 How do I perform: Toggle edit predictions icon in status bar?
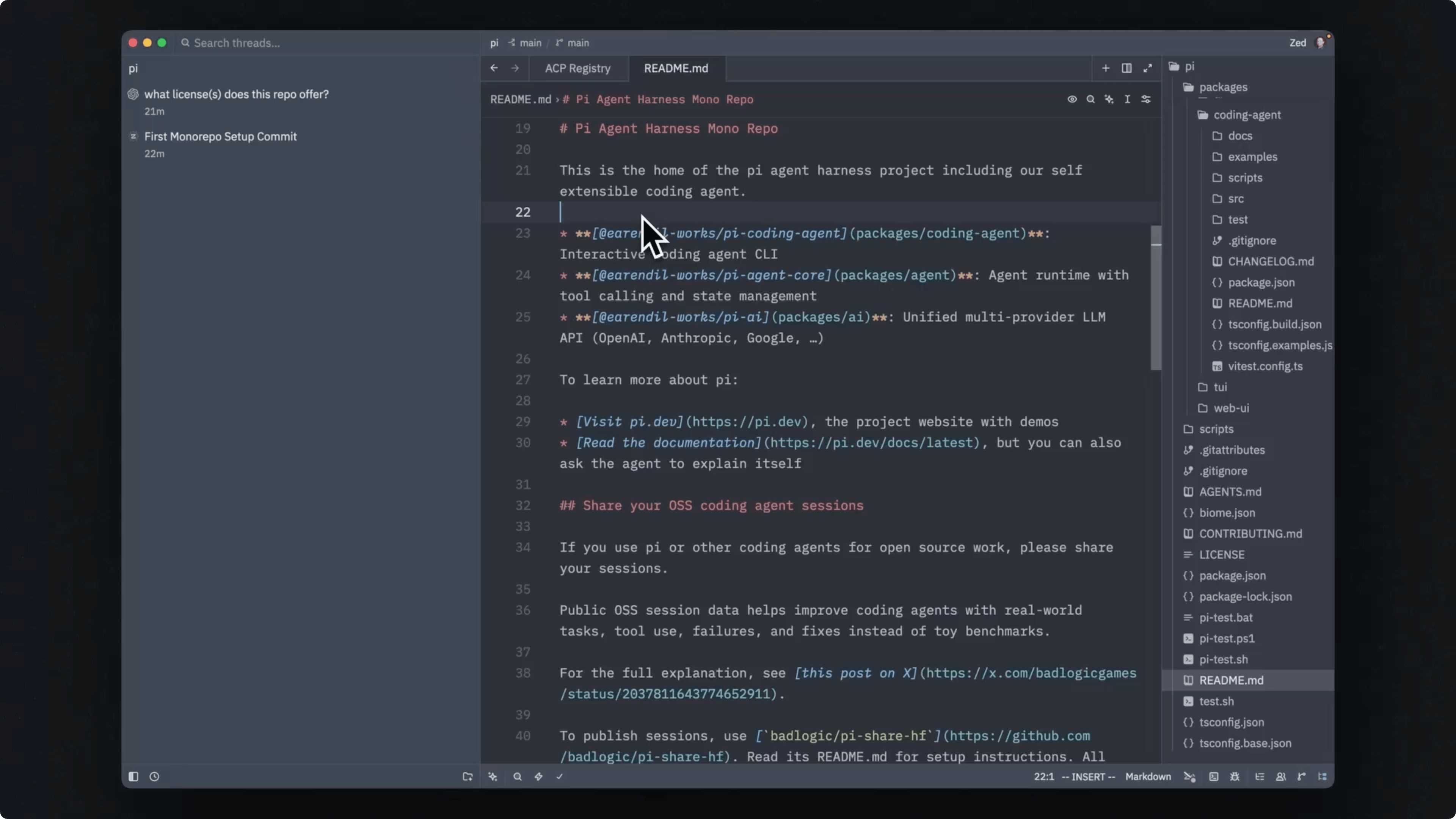tap(1190, 777)
